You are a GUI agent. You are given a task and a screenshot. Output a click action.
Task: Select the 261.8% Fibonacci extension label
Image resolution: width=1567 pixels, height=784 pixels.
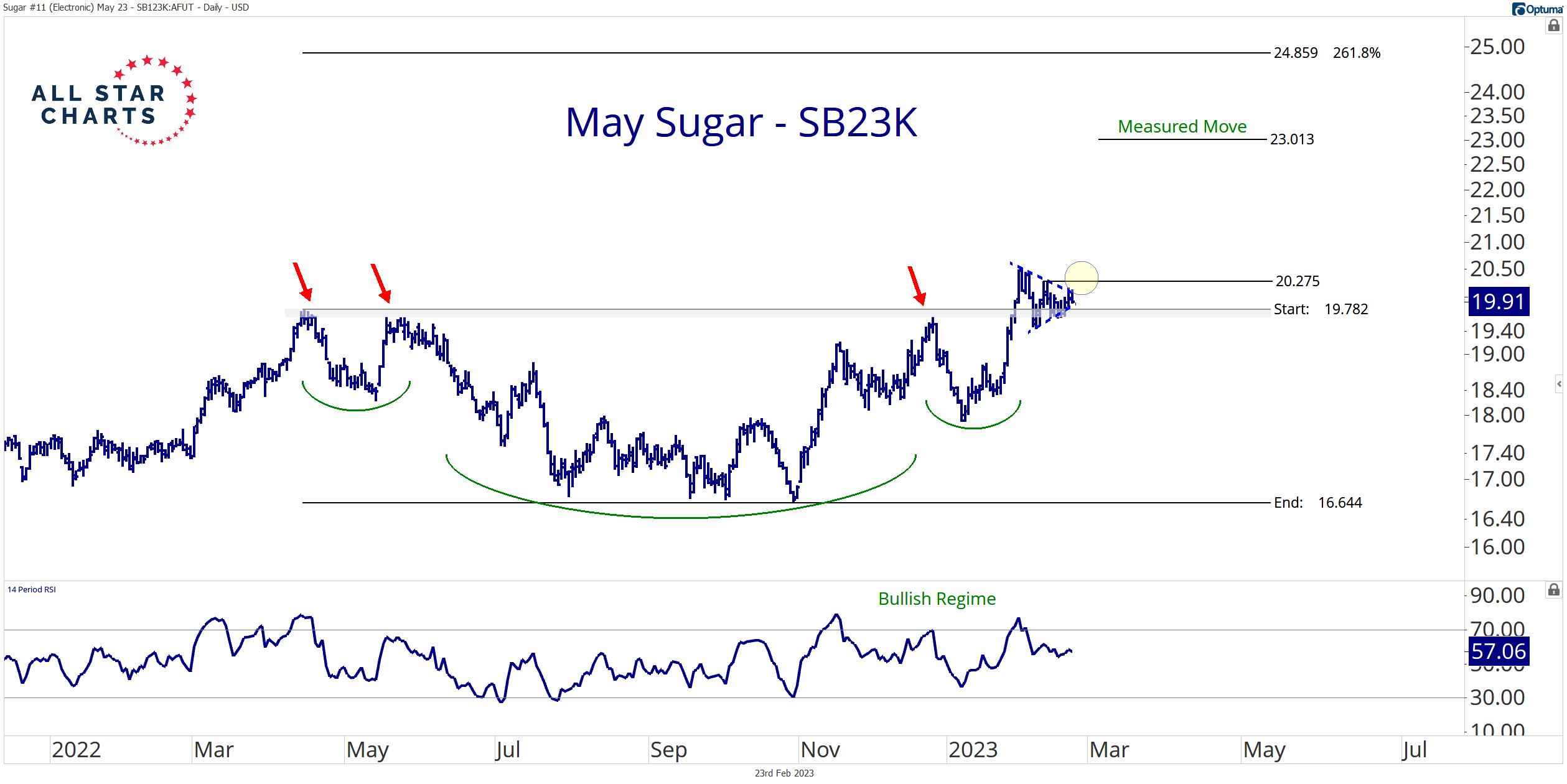point(1356,53)
